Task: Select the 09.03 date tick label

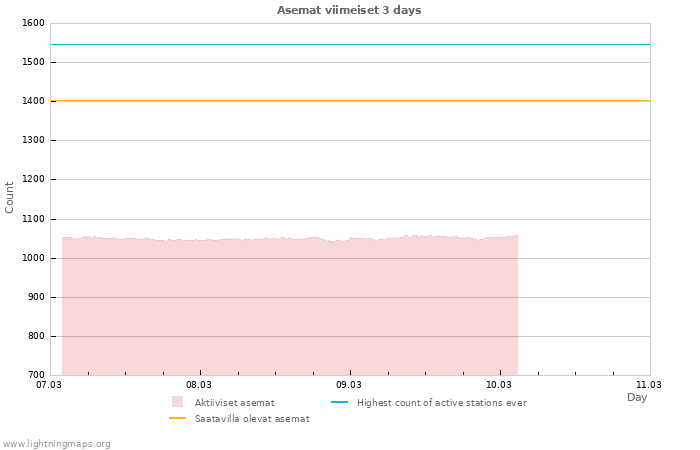Action: coord(349,384)
